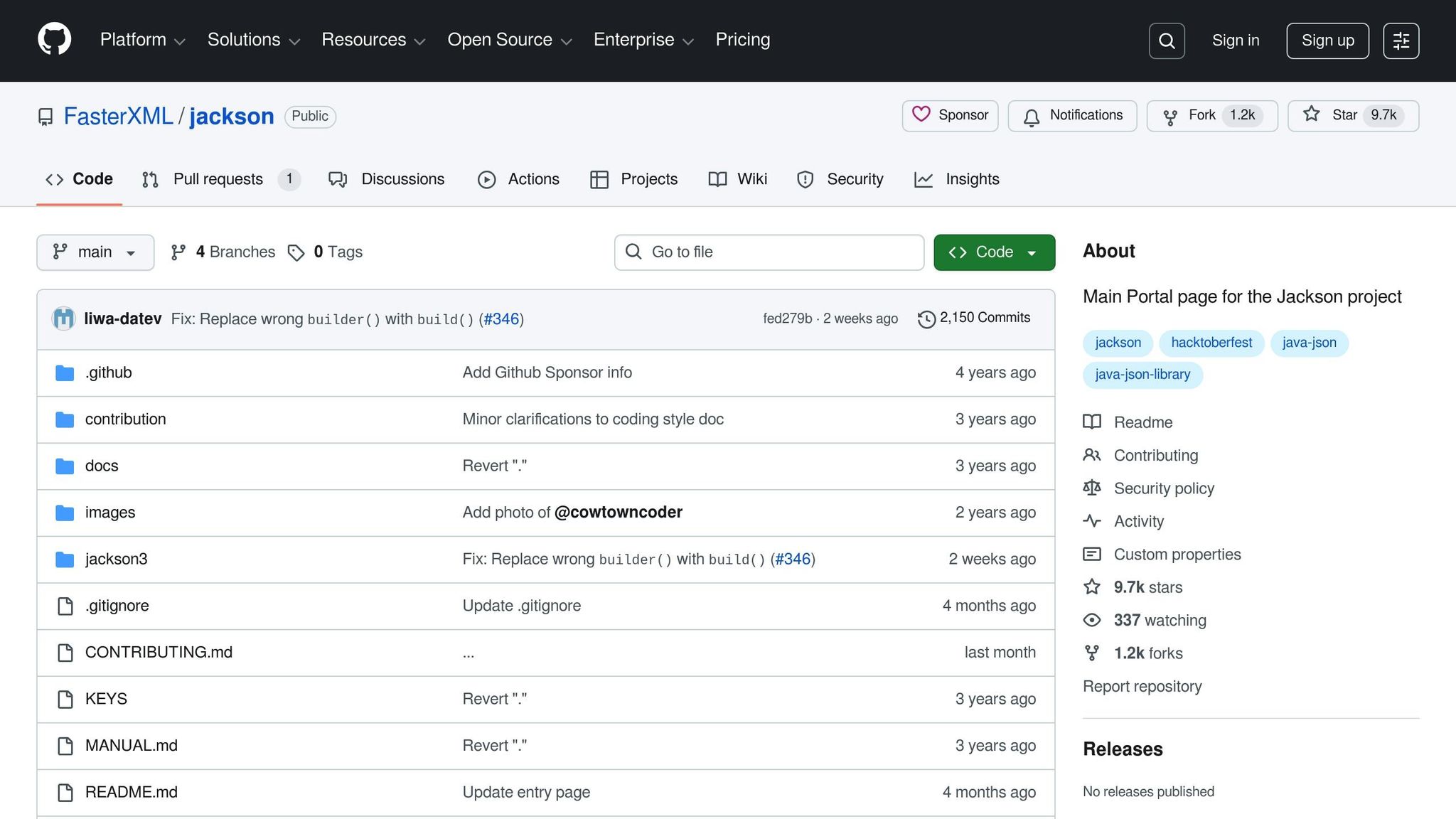Click the commit history clock icon
The image size is (1456, 819).
click(926, 319)
